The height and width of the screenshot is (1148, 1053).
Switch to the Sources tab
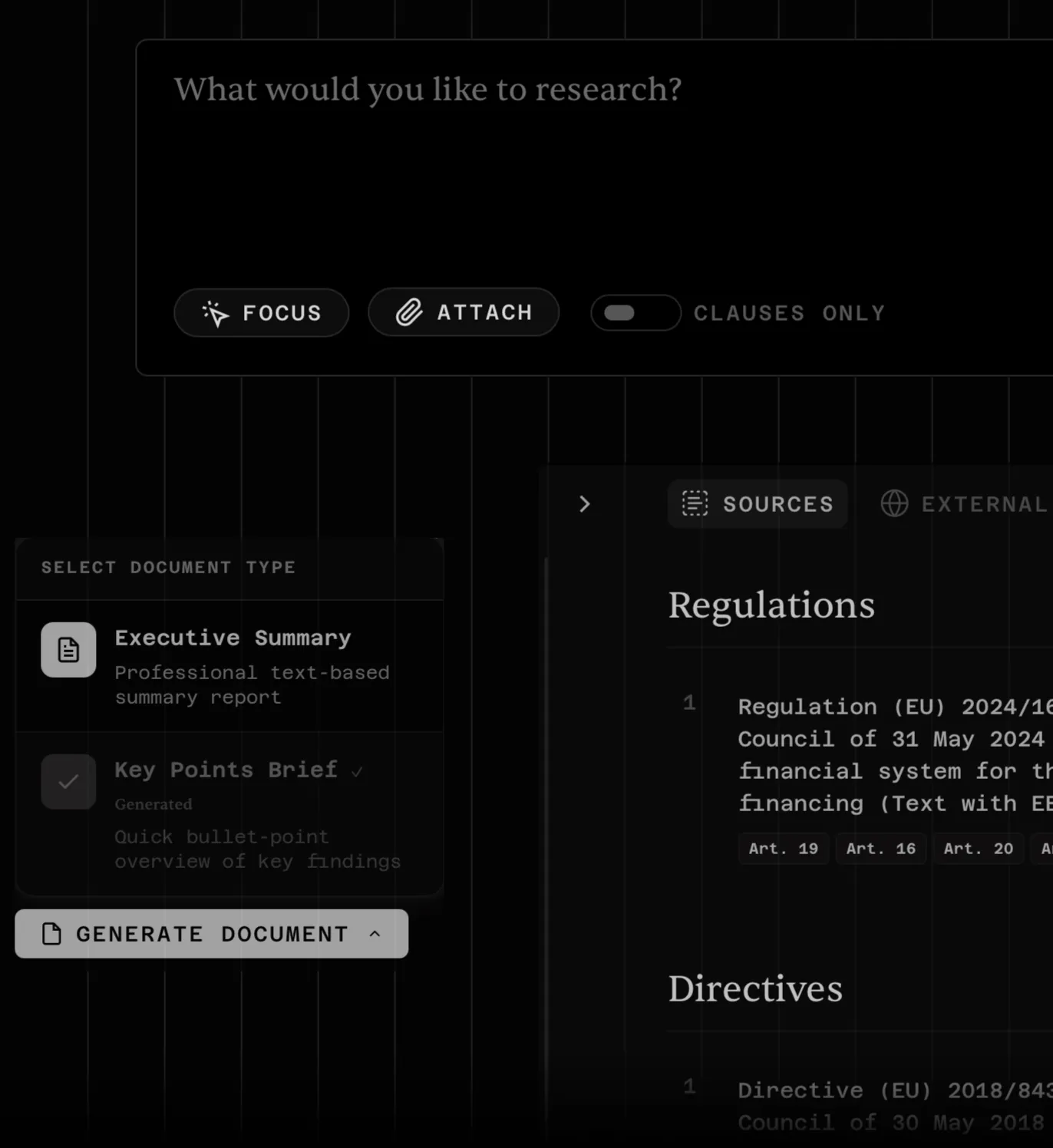tap(758, 504)
